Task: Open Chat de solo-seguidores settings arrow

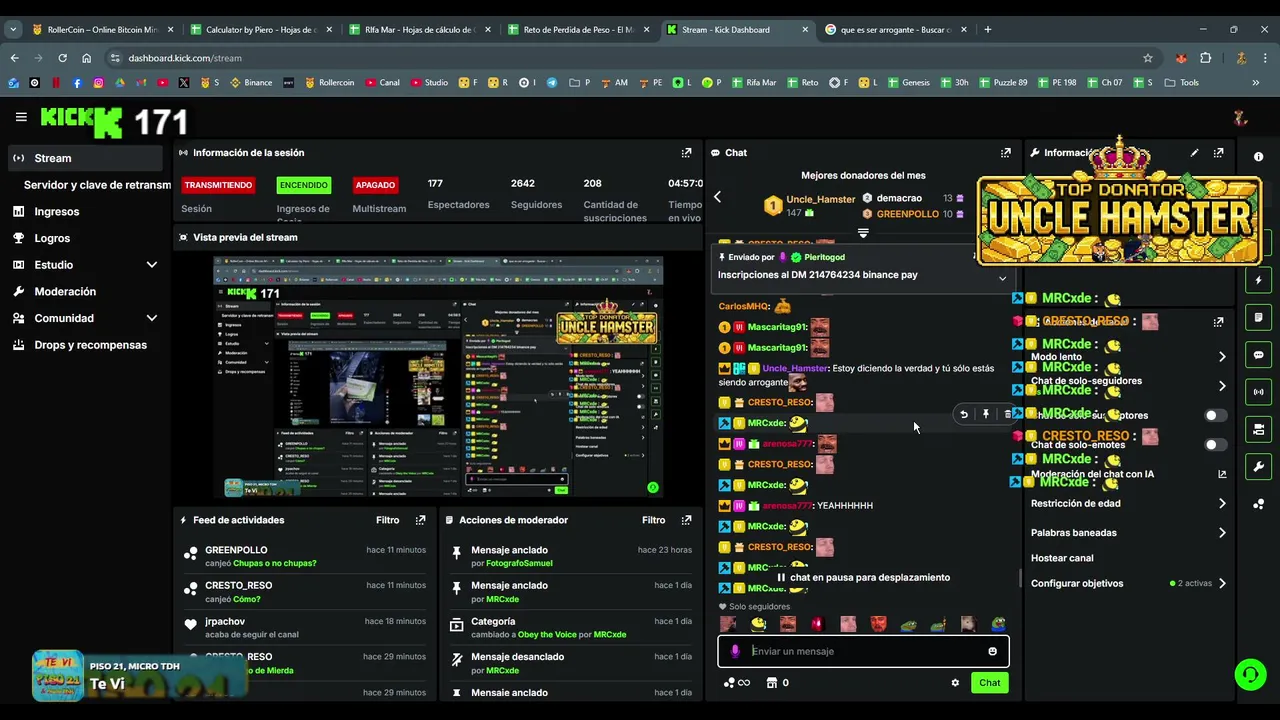Action: click(1222, 386)
